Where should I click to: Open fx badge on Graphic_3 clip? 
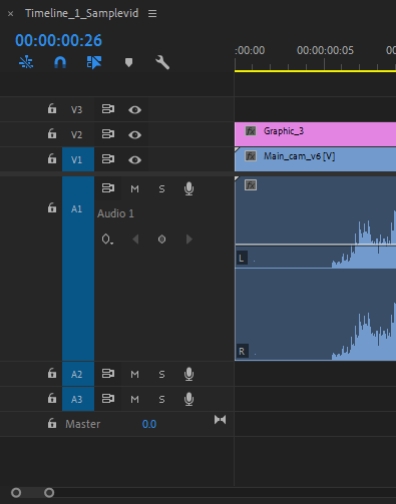(x=251, y=131)
